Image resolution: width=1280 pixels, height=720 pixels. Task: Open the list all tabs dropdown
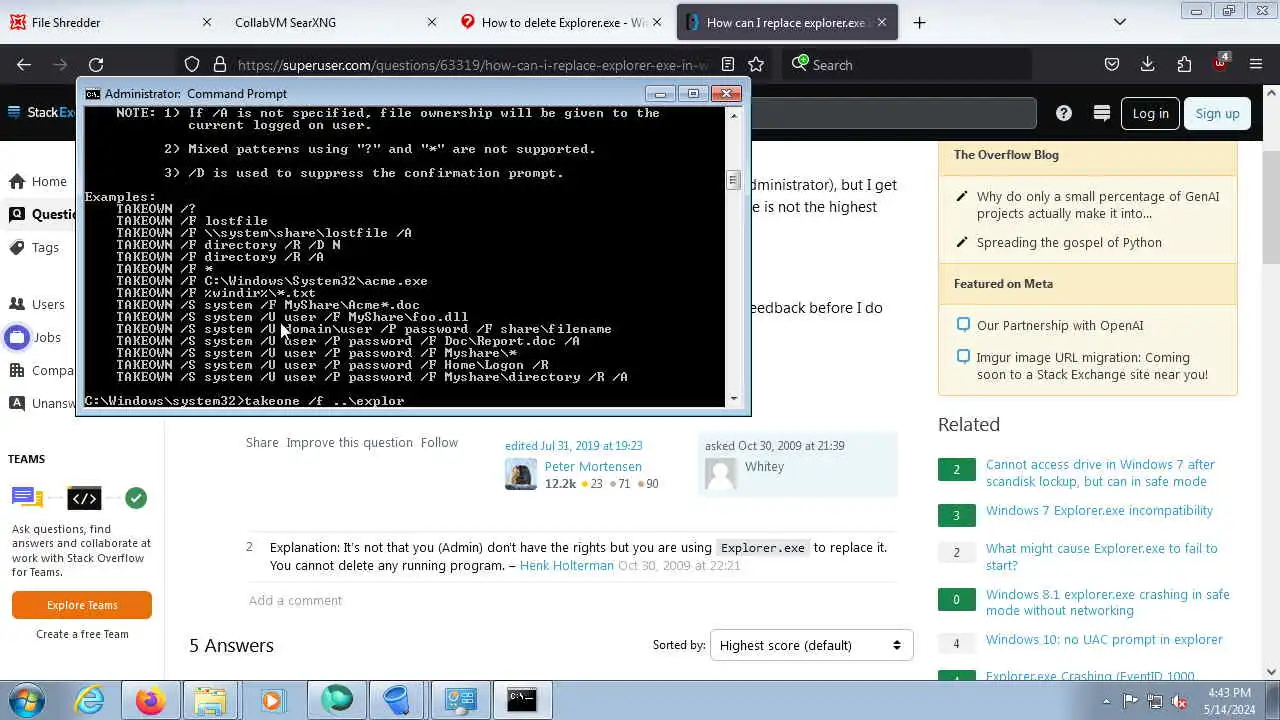point(1120,22)
